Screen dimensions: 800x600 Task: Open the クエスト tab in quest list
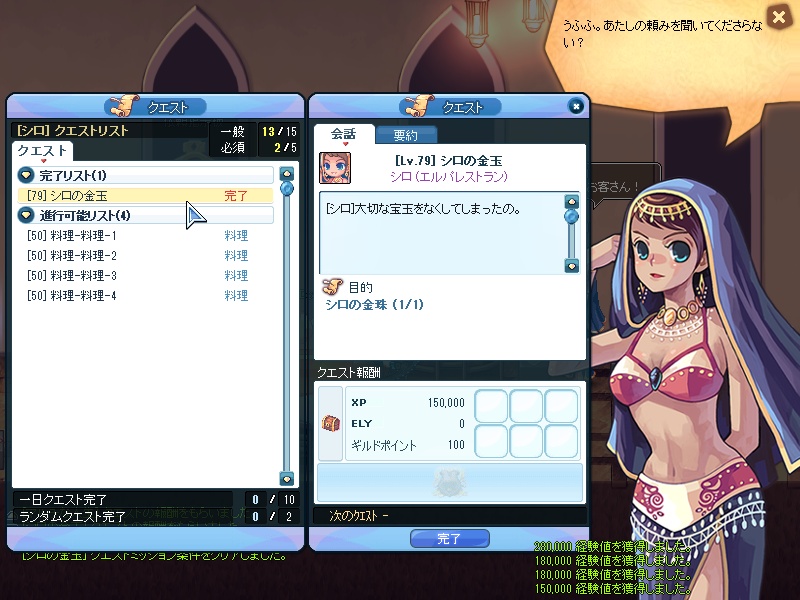(x=42, y=151)
